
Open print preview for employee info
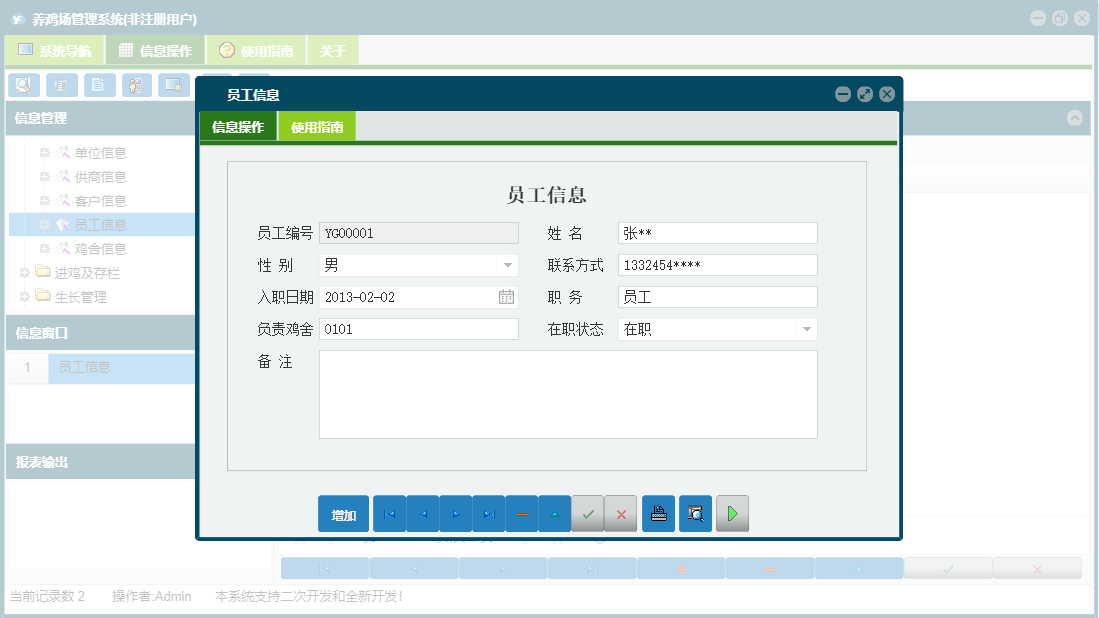(695, 513)
